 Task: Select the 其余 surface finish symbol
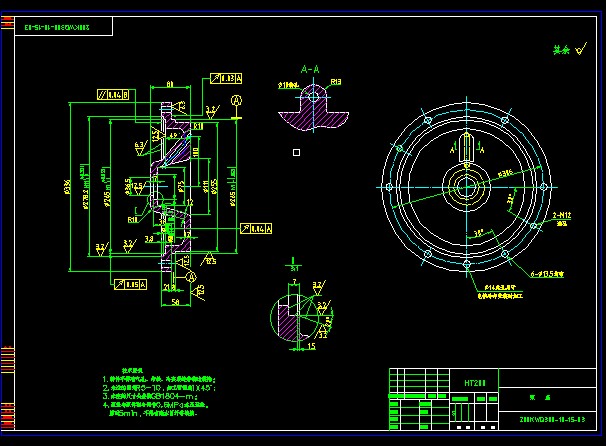[570, 49]
